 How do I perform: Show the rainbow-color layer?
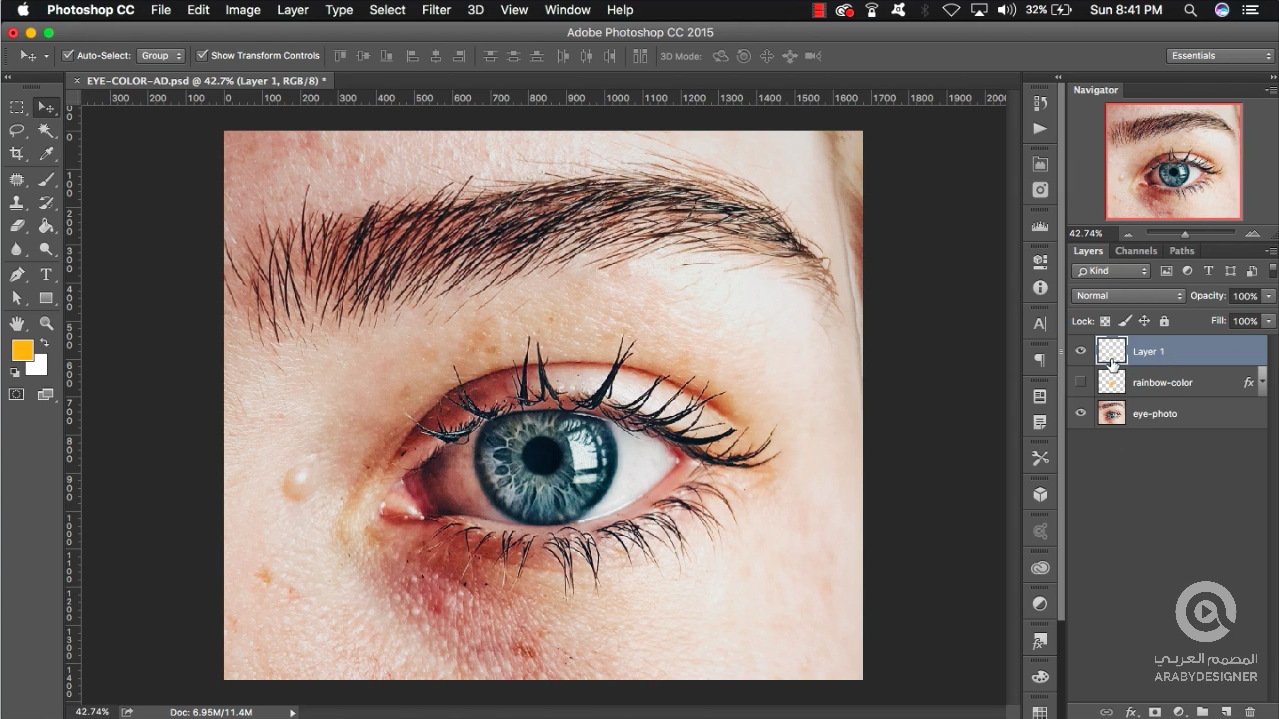pos(1080,382)
